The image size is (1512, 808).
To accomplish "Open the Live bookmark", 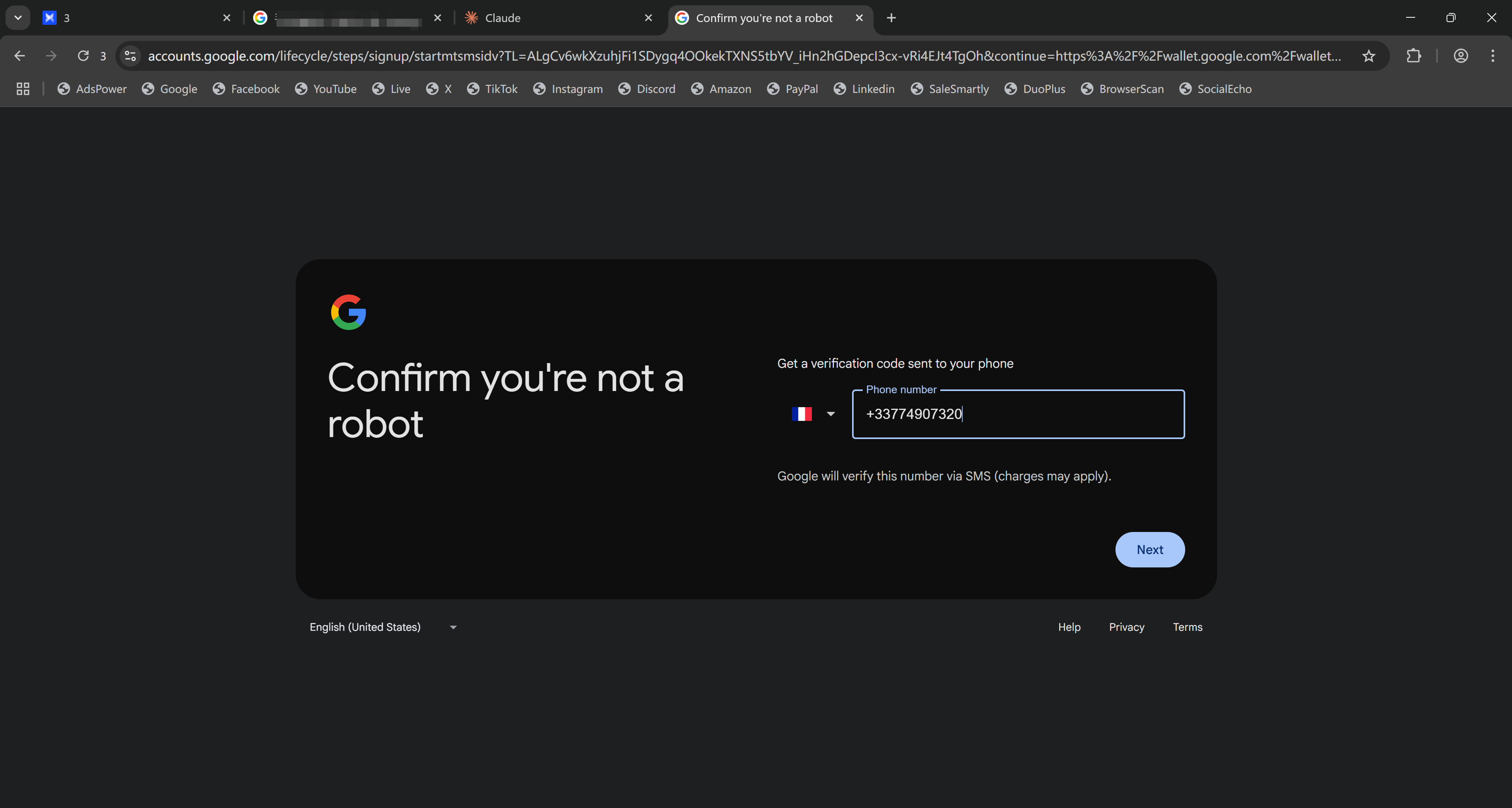I will (x=391, y=89).
